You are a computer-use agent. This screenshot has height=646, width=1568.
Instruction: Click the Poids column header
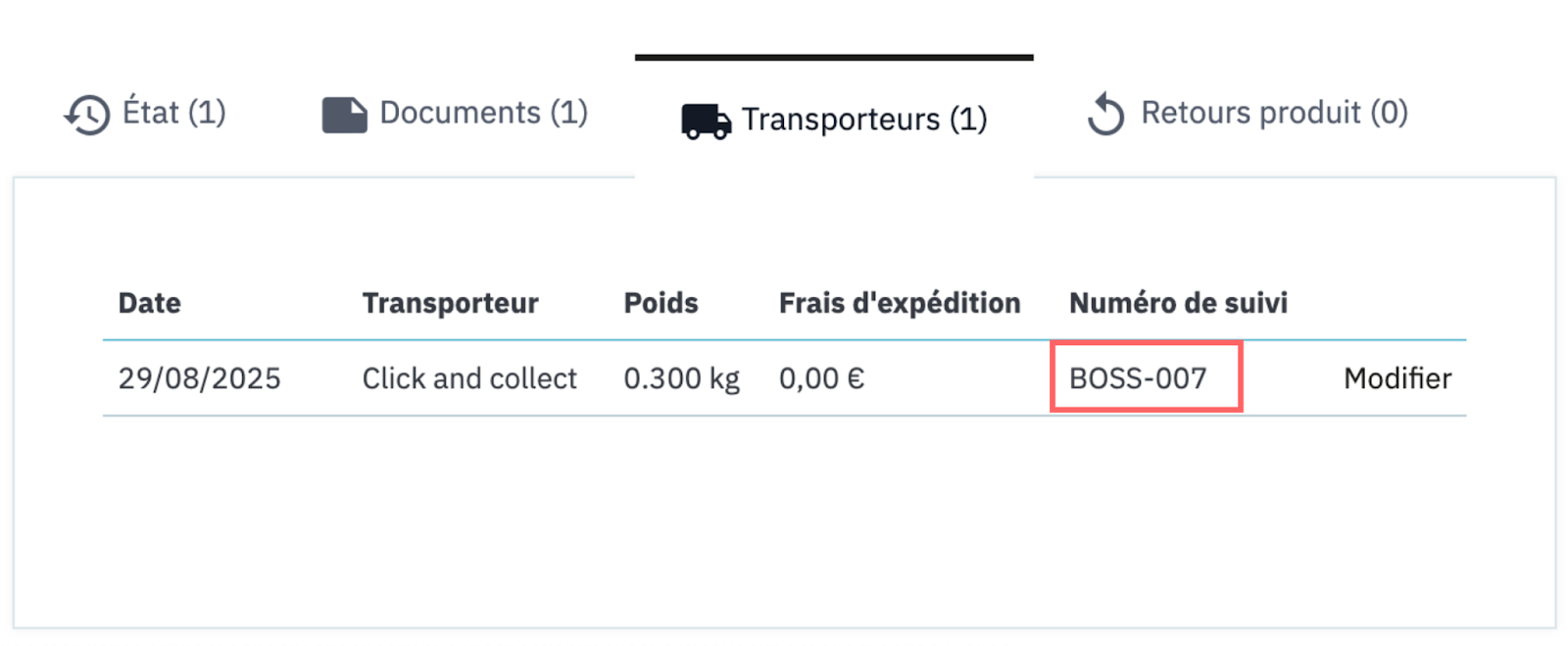661,303
